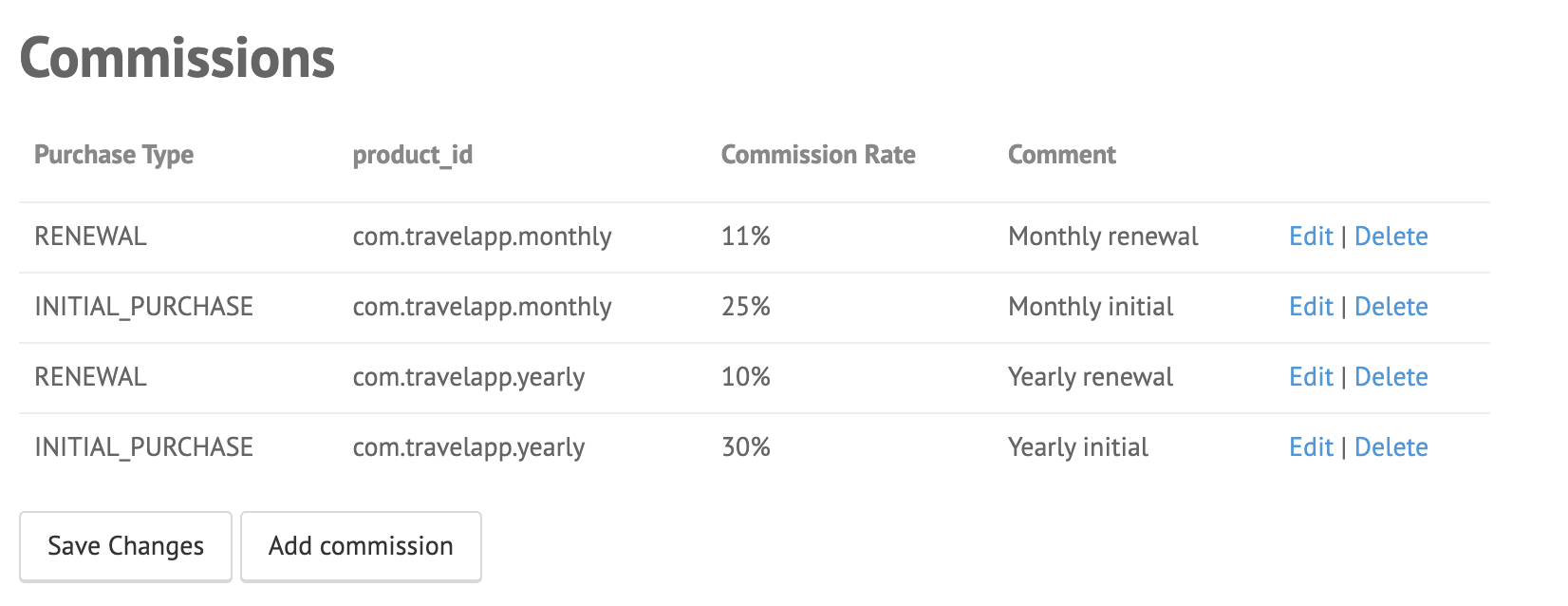This screenshot has height=606, width=1568.
Task: Delete the Monthly renewal commission
Action: pyautogui.click(x=1391, y=237)
